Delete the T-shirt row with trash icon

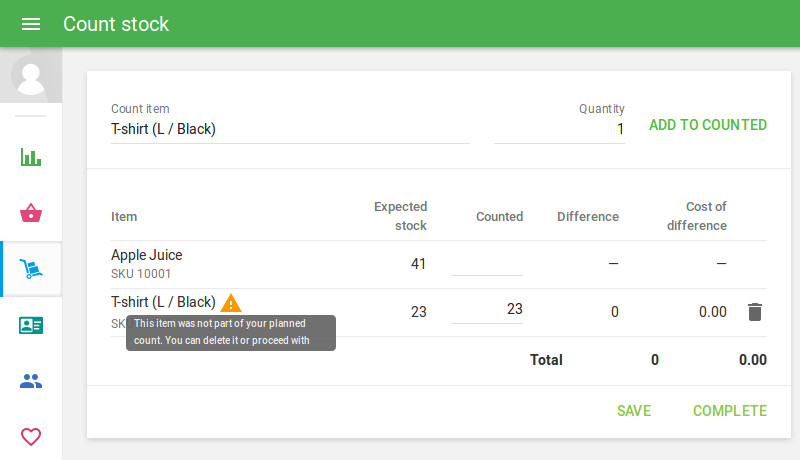(x=755, y=312)
